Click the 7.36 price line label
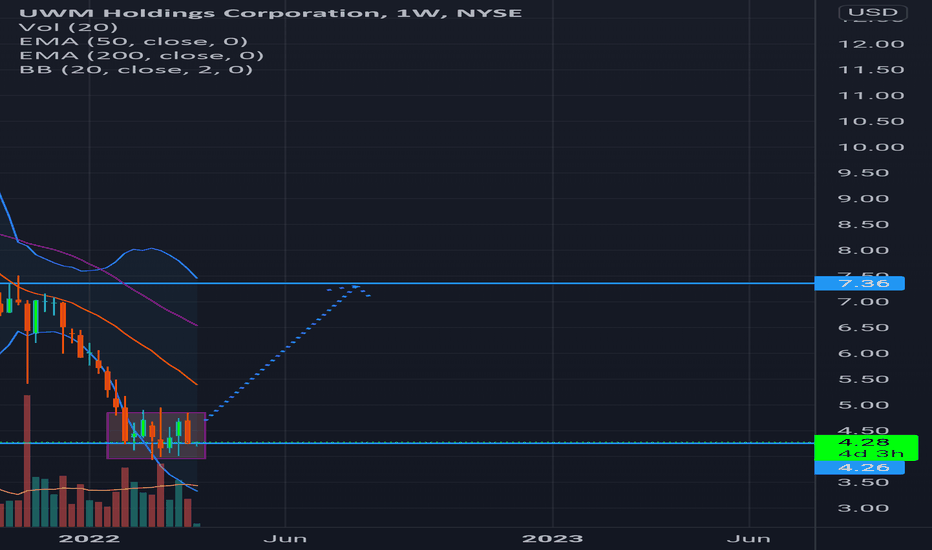The width and height of the screenshot is (932, 550). 859,284
